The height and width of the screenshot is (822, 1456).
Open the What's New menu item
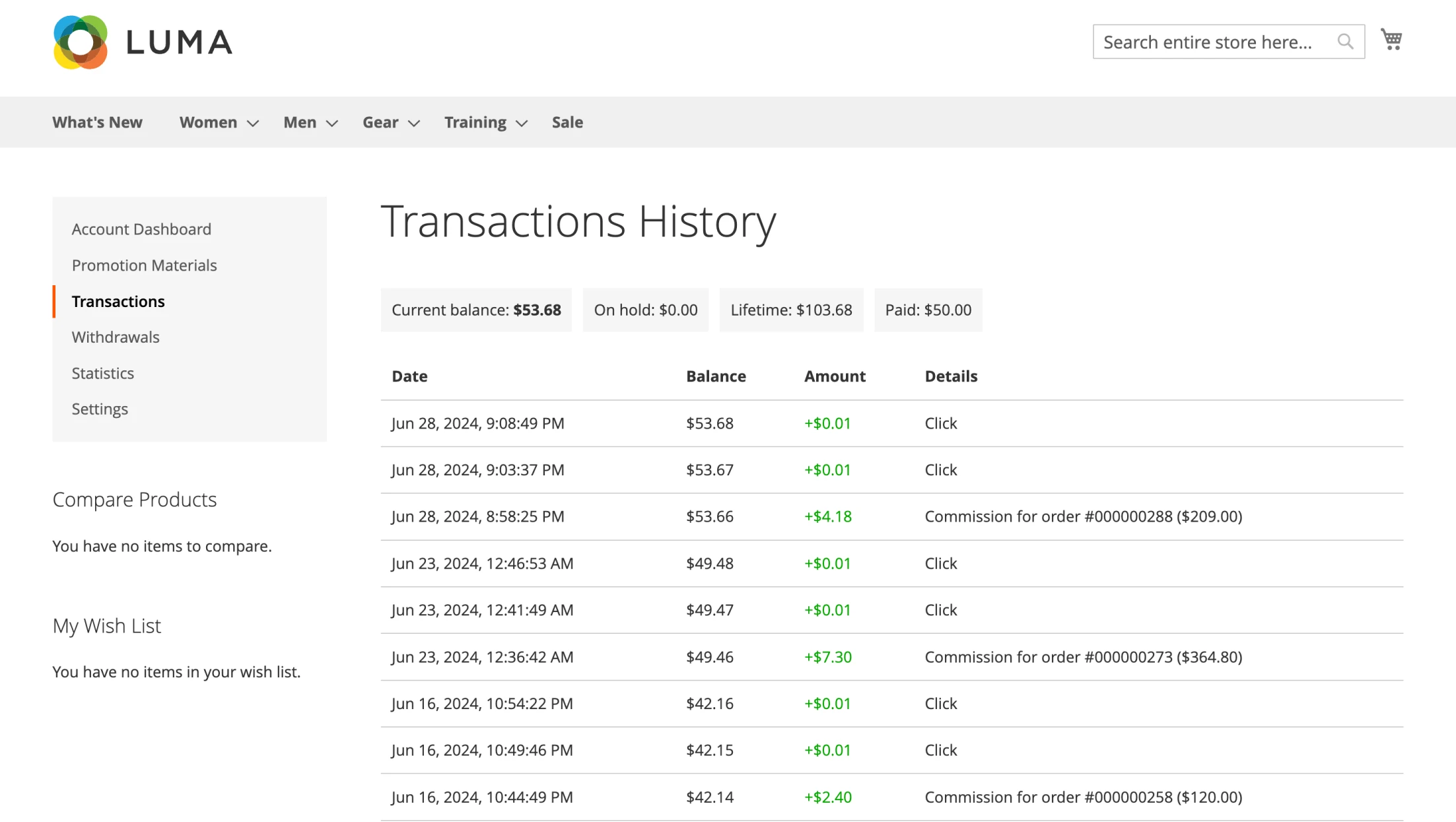click(x=97, y=122)
